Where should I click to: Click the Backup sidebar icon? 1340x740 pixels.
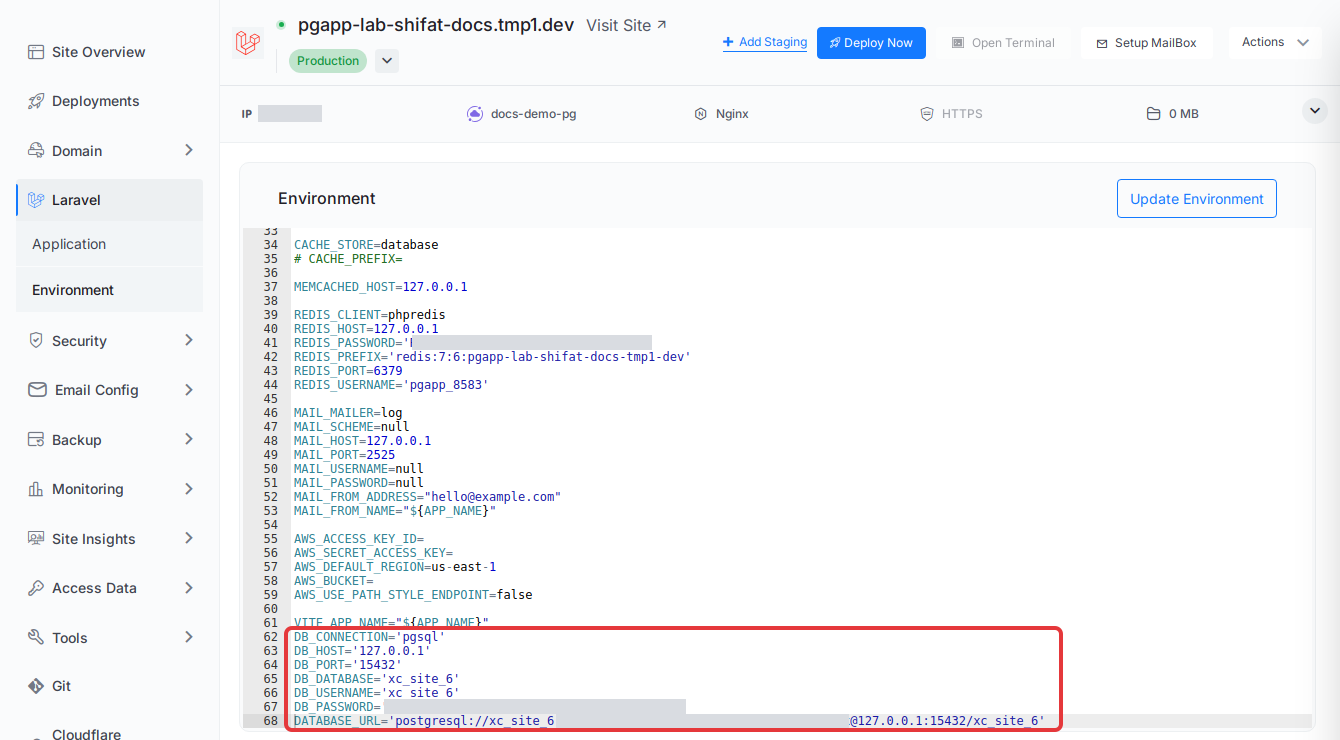[x=36, y=440]
